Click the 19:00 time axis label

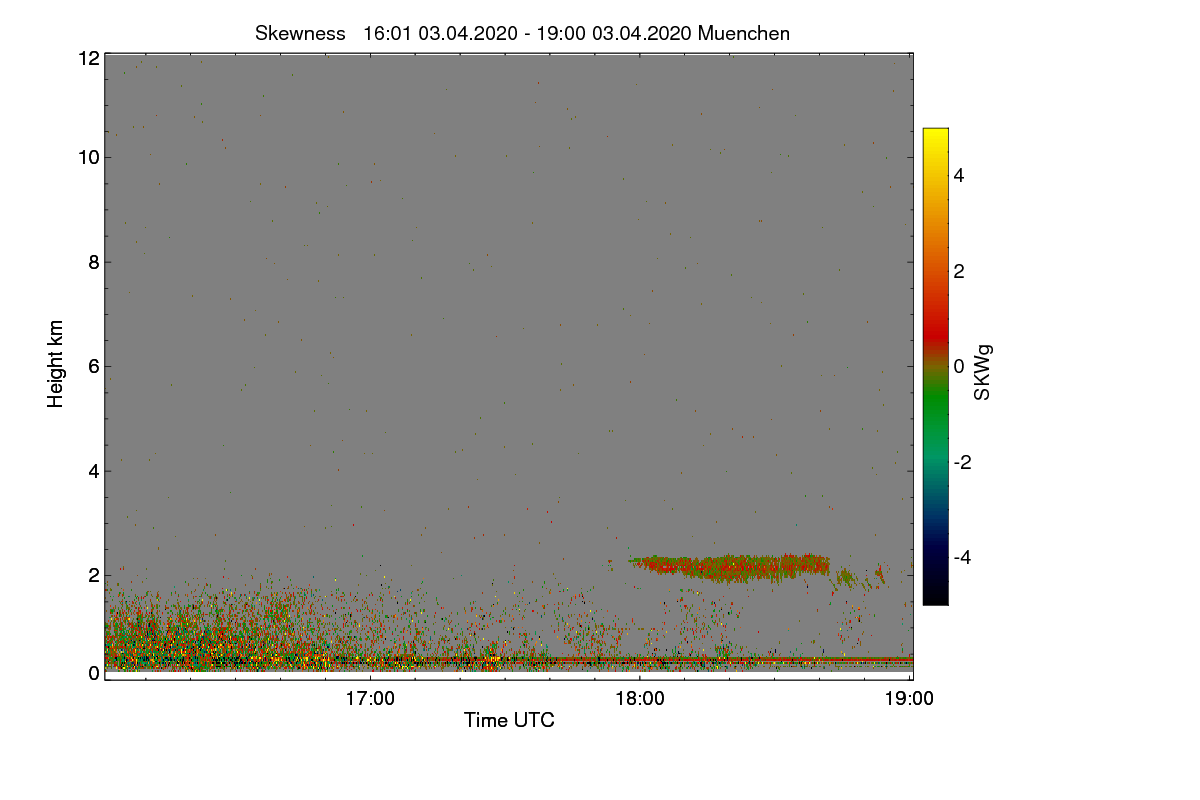[x=909, y=699]
